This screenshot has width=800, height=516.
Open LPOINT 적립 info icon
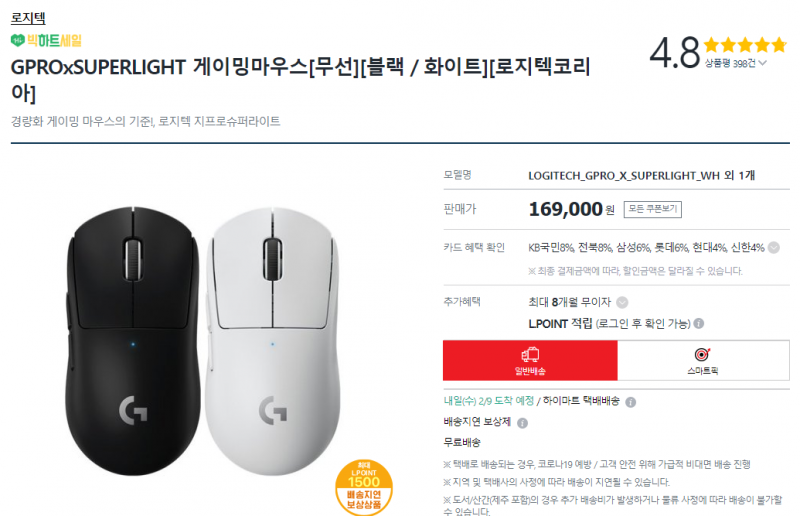click(x=699, y=323)
